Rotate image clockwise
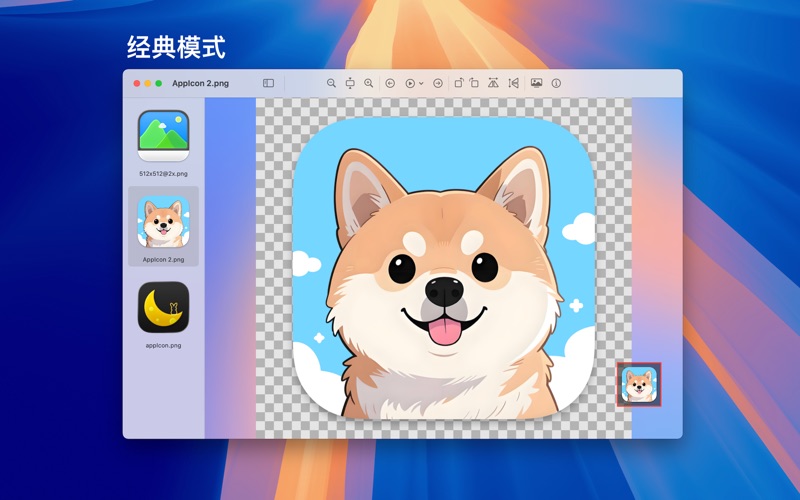The image size is (800, 500). (x=474, y=84)
